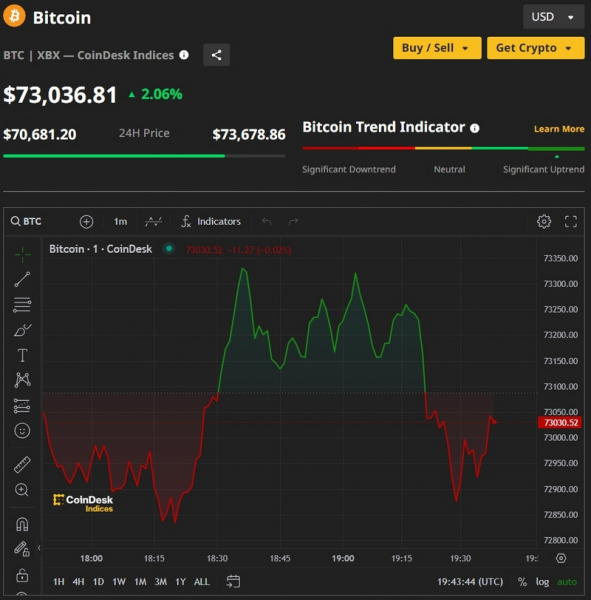
Task: Follow the Learn More link
Action: [559, 129]
